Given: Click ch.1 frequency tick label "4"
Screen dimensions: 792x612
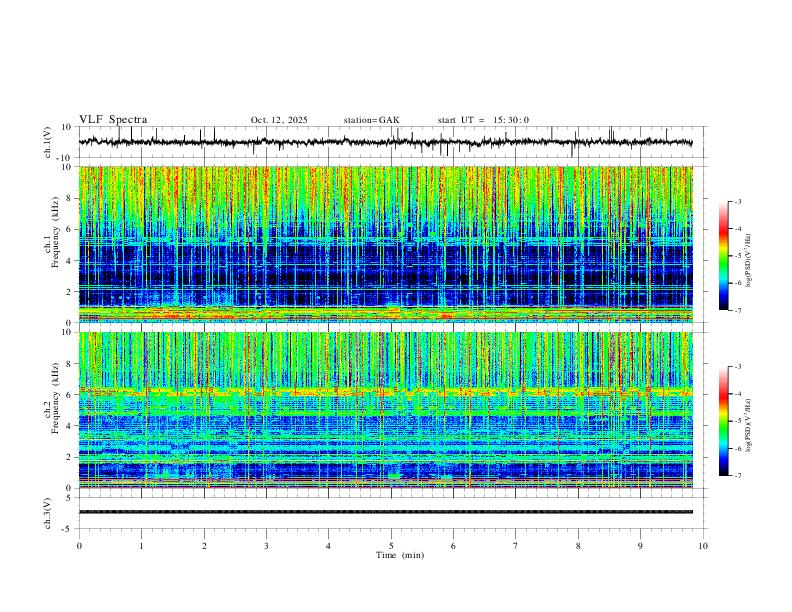Looking at the screenshot, I should pyautogui.click(x=69, y=261).
